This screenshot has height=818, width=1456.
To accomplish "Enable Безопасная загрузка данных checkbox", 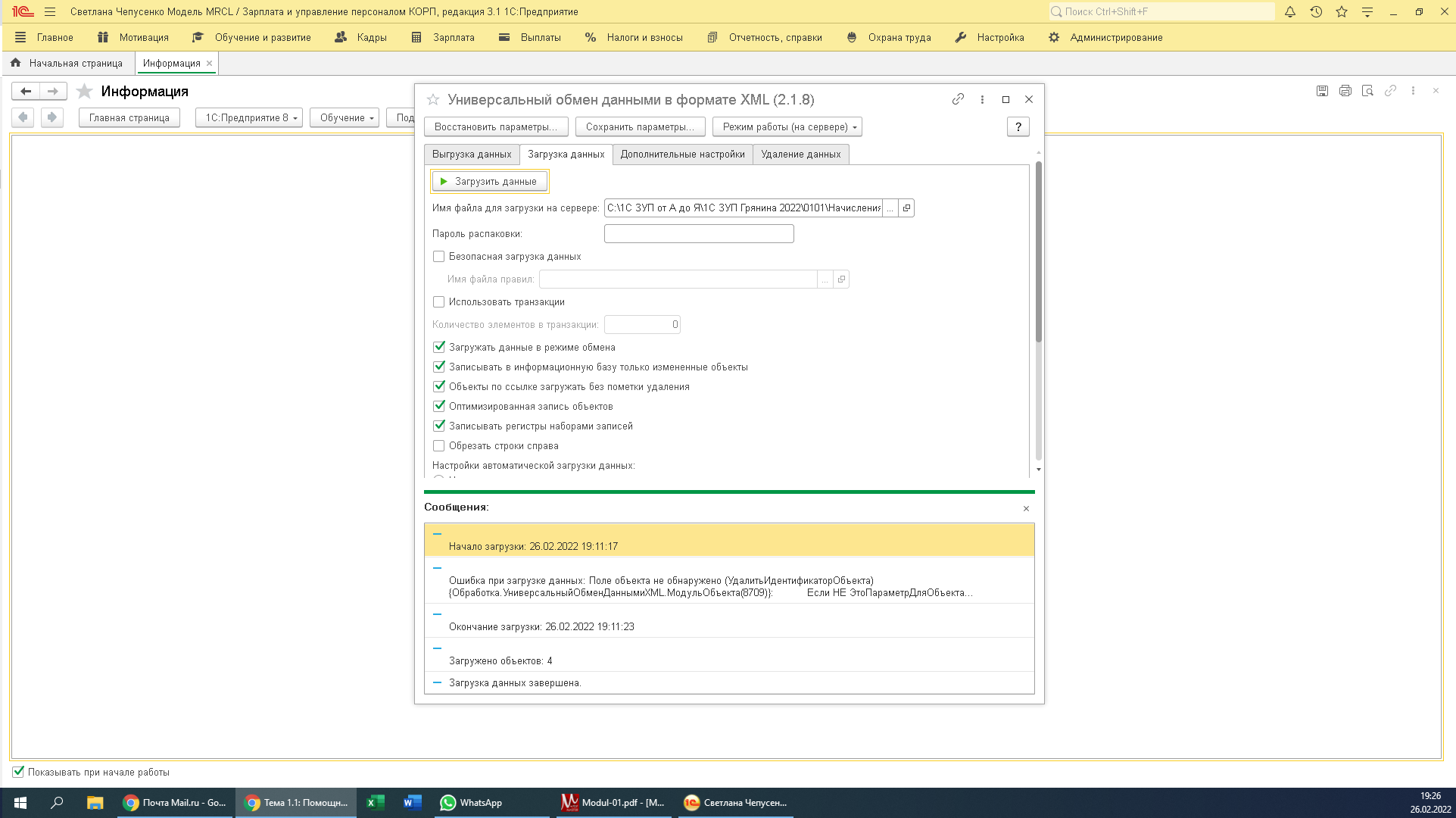I will coord(438,257).
